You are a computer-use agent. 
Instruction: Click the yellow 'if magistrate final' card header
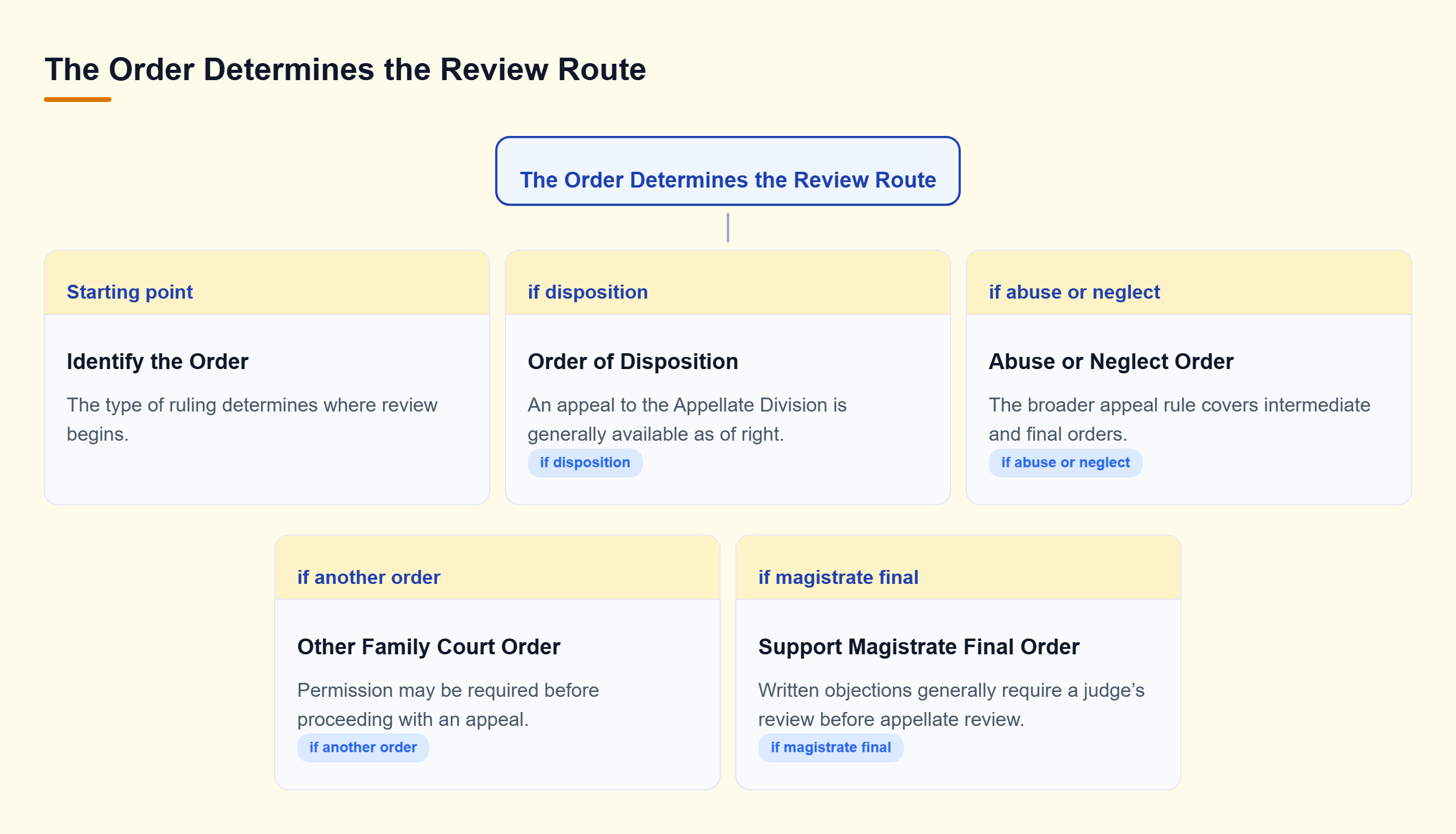[x=959, y=568]
